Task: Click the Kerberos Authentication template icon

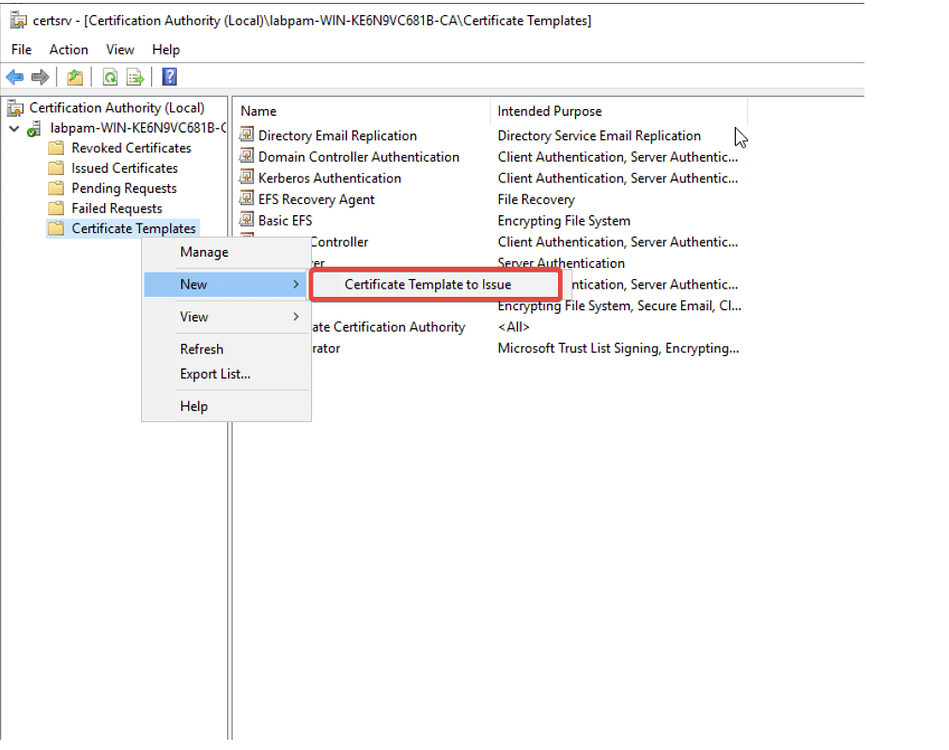Action: pos(246,177)
